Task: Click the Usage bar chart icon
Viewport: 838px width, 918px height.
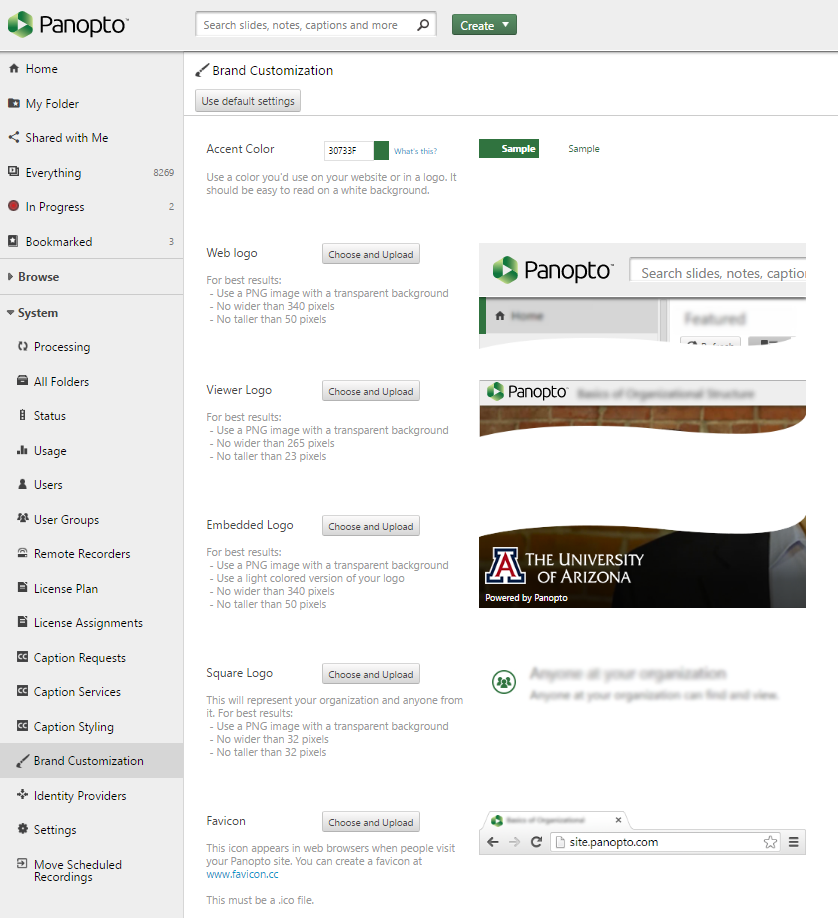Action: (x=22, y=450)
